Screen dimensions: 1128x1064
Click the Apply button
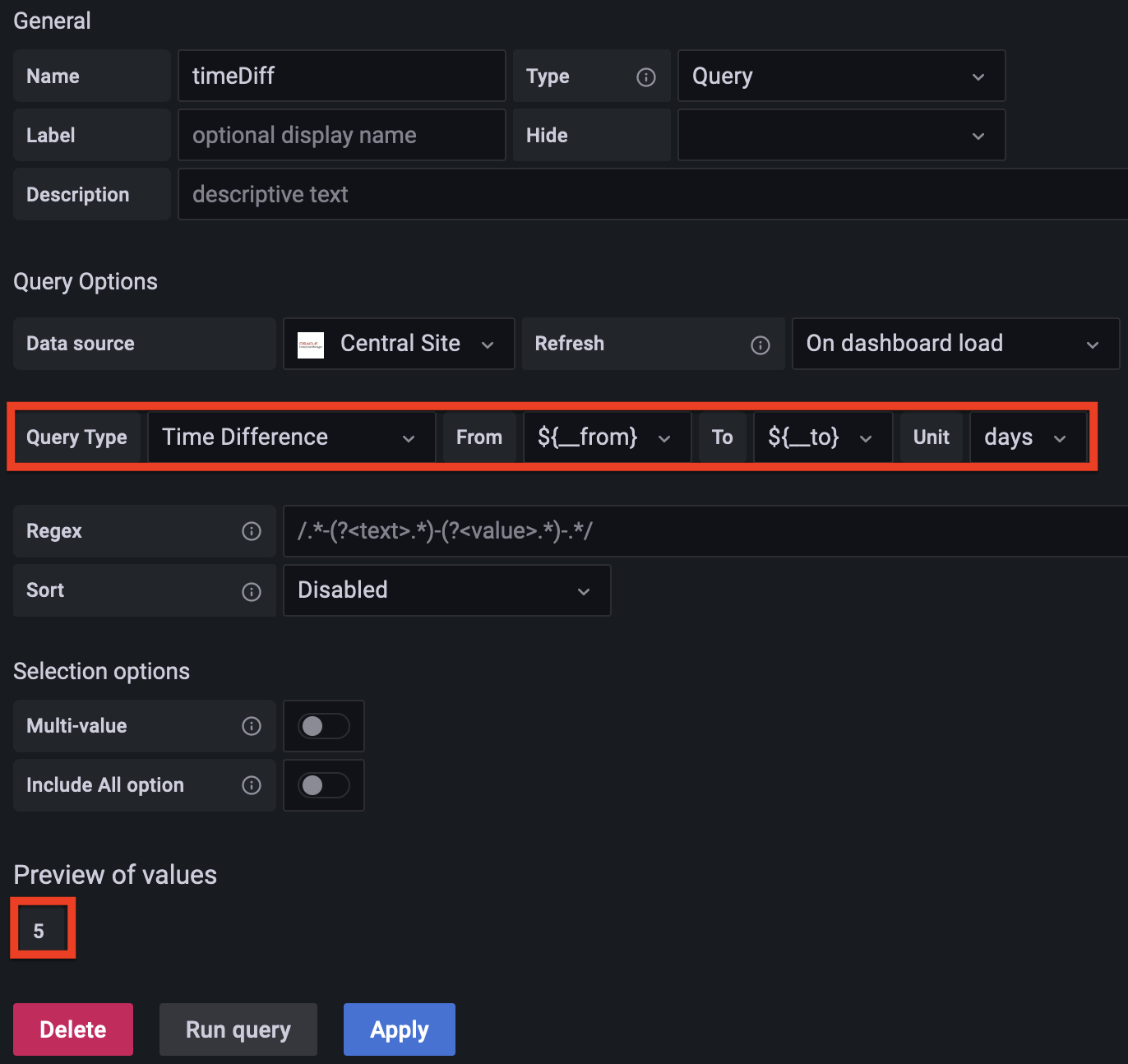400,1029
